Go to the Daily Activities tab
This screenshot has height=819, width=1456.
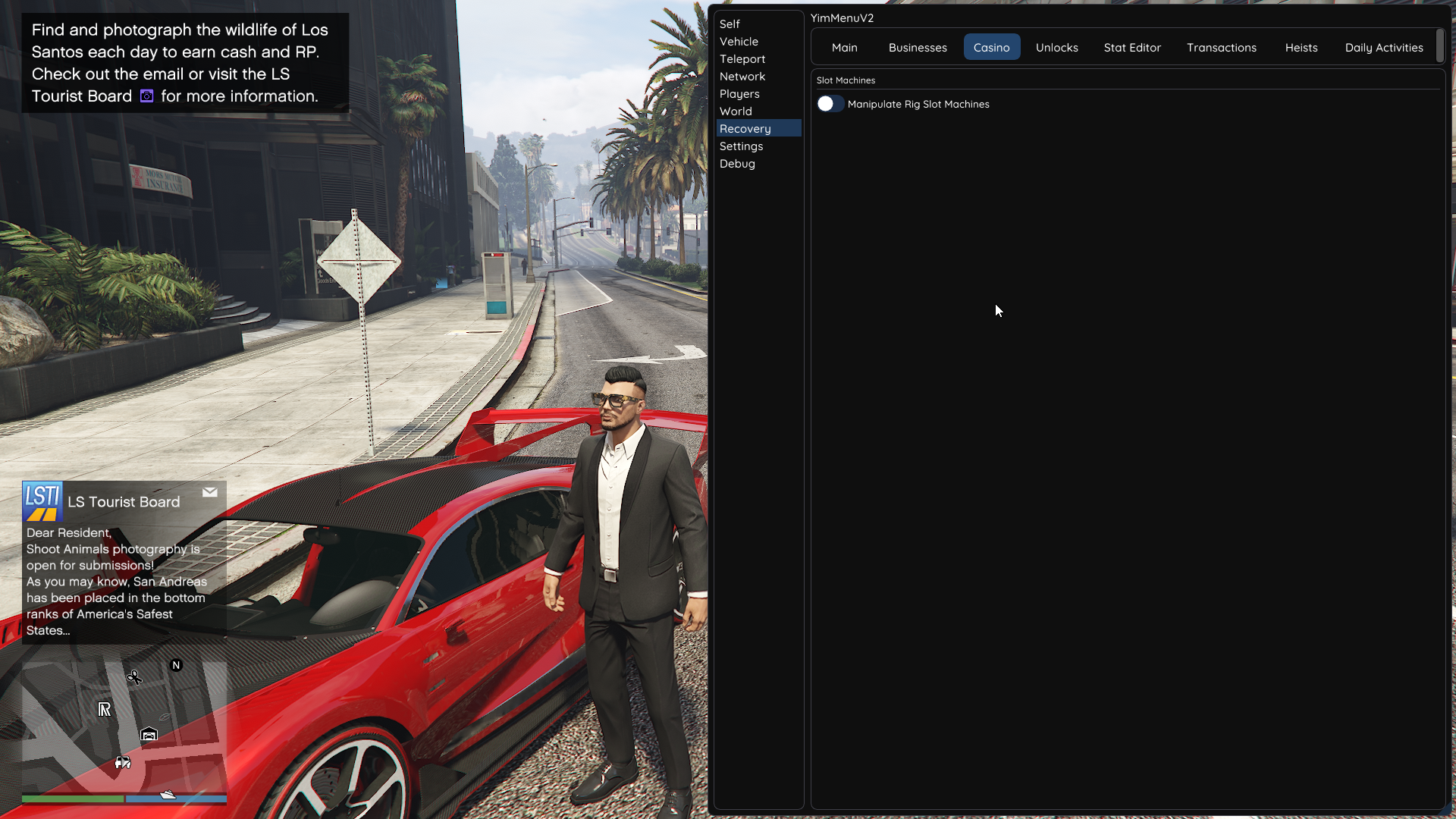click(x=1383, y=47)
